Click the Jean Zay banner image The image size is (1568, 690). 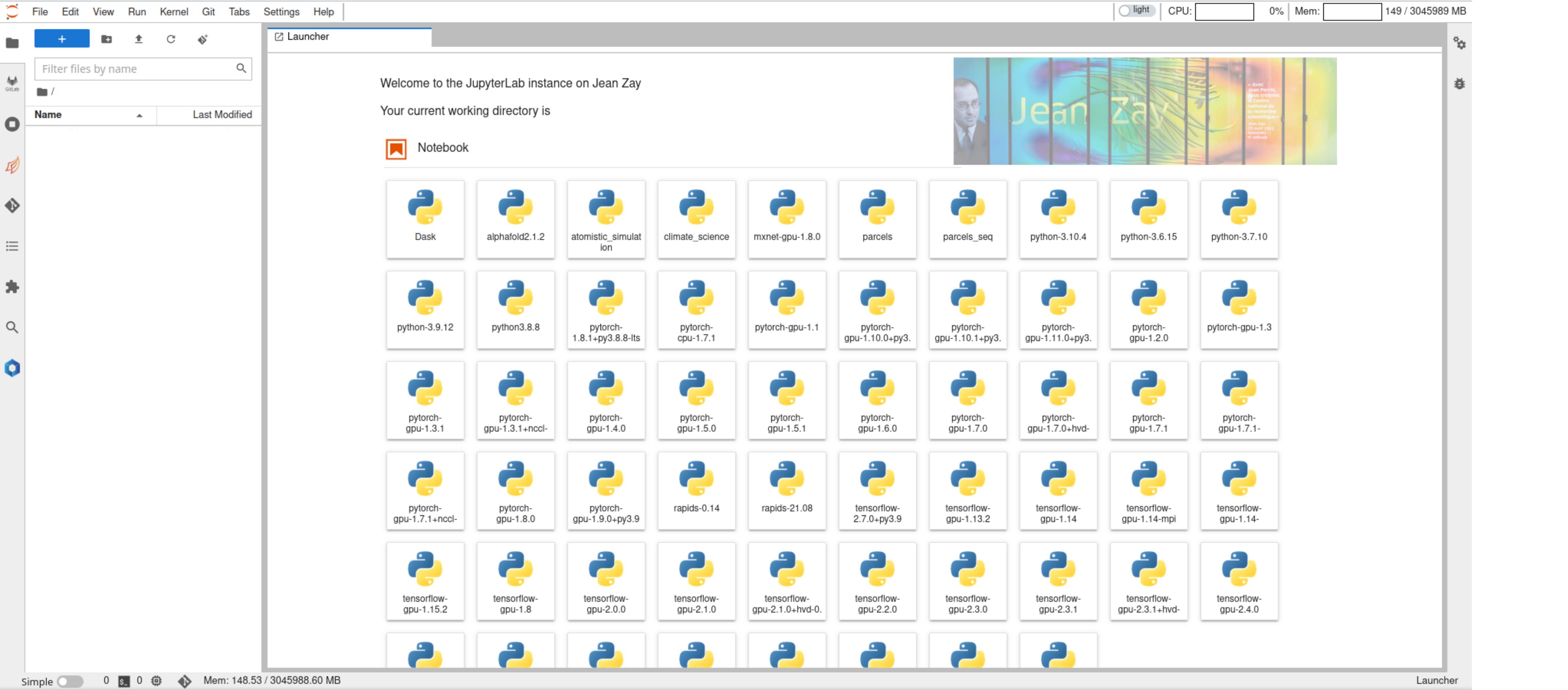point(1145,111)
